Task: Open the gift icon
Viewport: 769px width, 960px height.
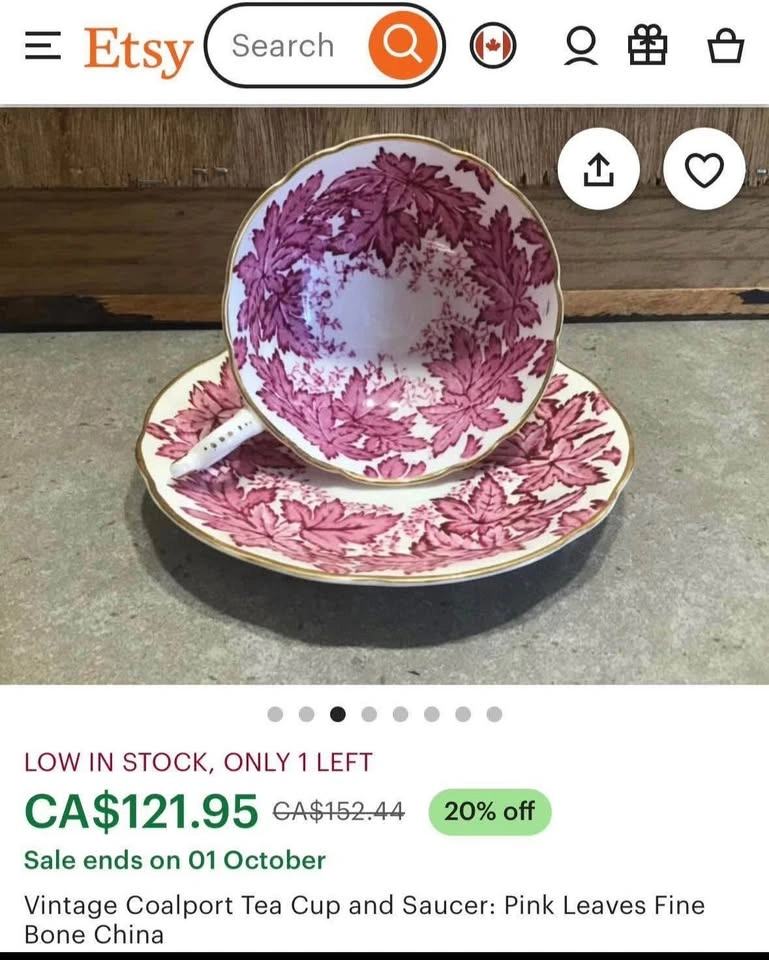Action: tap(648, 45)
